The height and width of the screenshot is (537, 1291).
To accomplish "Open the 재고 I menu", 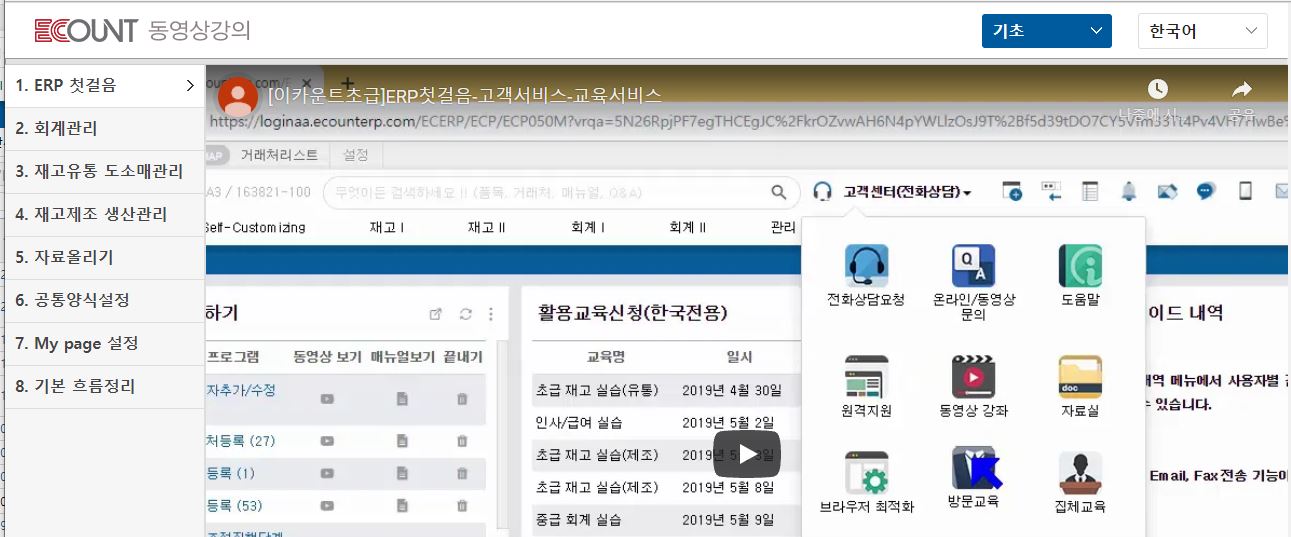I will pyautogui.click(x=387, y=227).
